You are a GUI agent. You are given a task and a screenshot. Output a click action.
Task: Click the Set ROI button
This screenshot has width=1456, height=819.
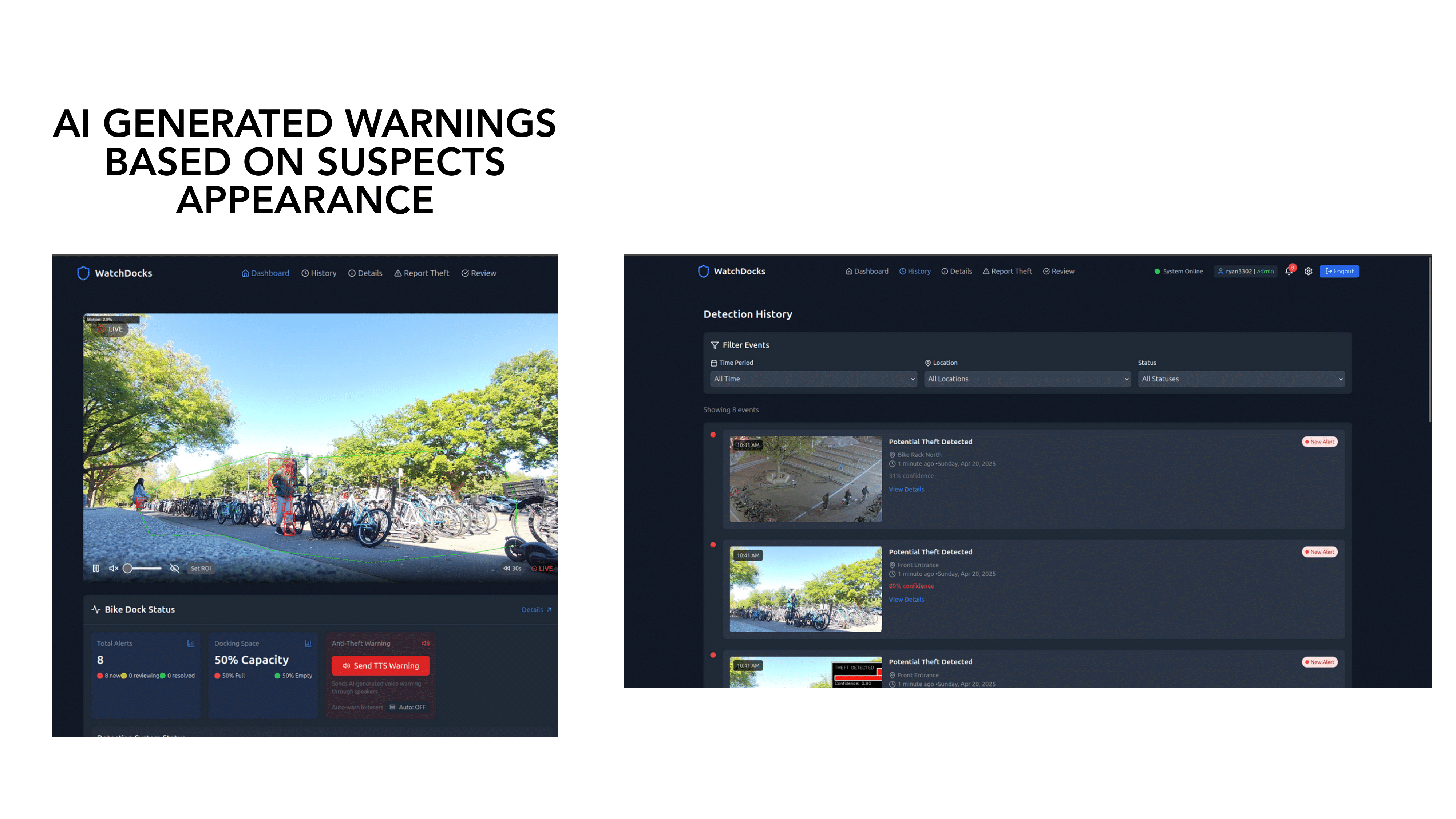(x=201, y=568)
